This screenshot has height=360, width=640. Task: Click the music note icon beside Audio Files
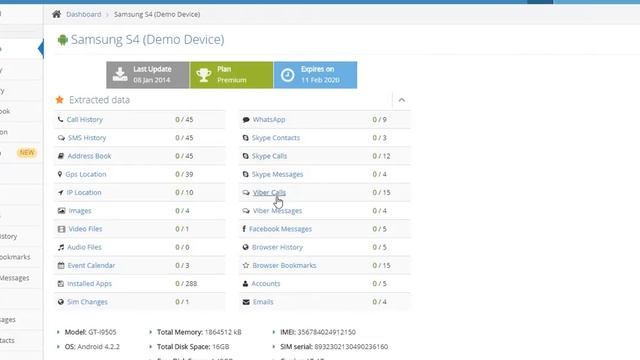61,247
